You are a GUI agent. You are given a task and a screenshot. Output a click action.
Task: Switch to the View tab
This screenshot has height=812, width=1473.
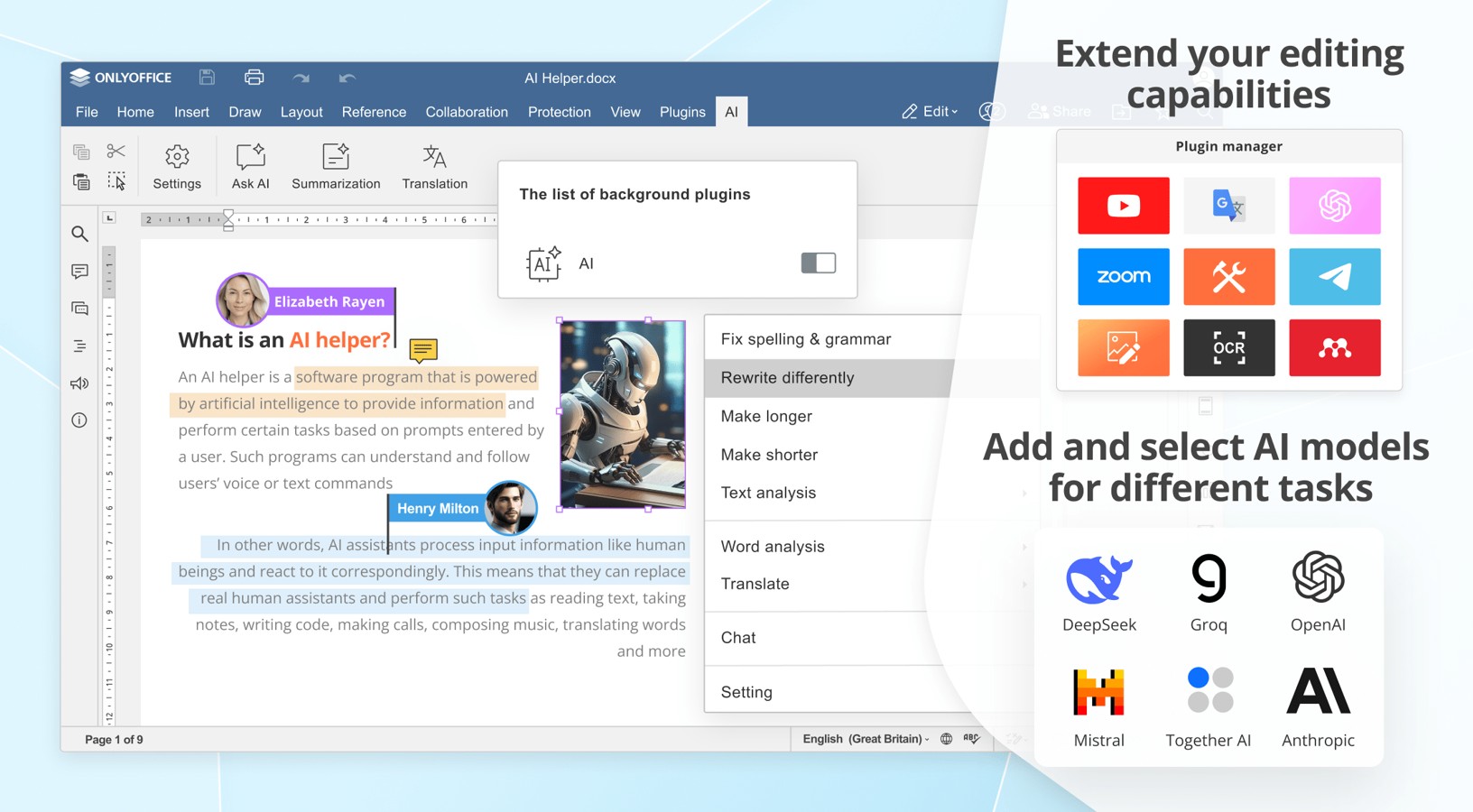(625, 112)
